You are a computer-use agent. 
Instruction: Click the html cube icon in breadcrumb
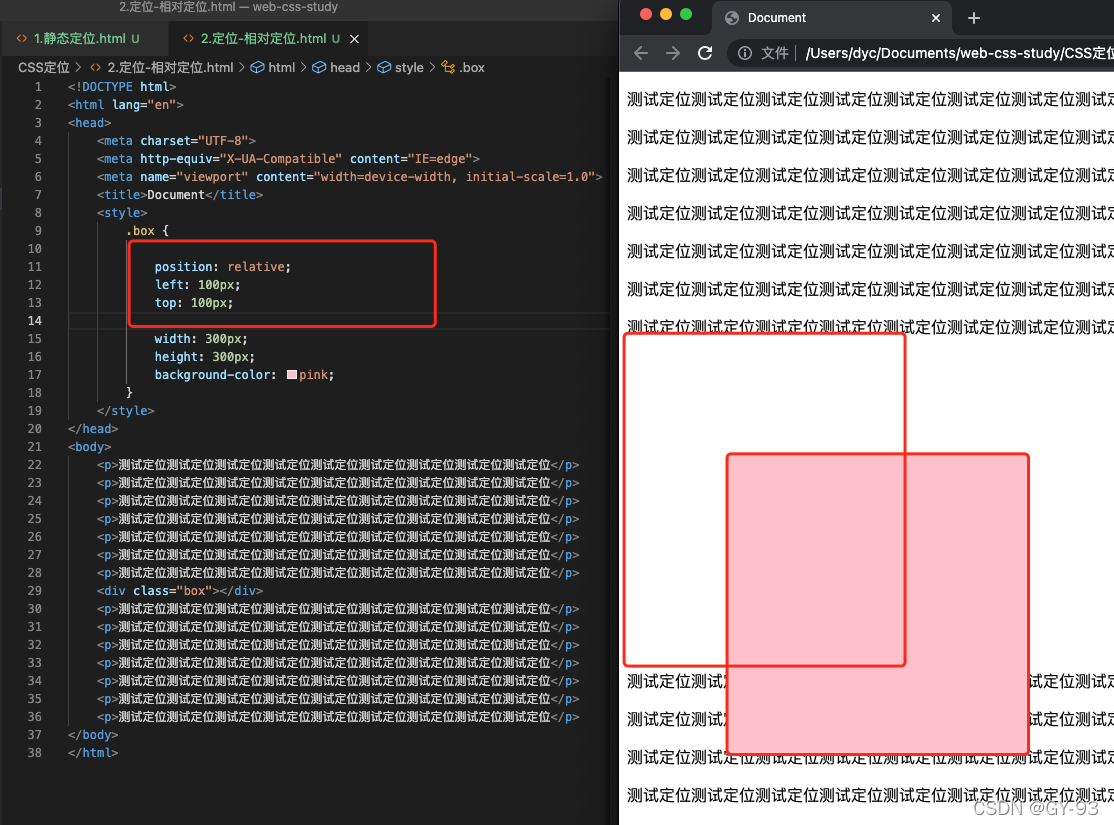[x=257, y=68]
